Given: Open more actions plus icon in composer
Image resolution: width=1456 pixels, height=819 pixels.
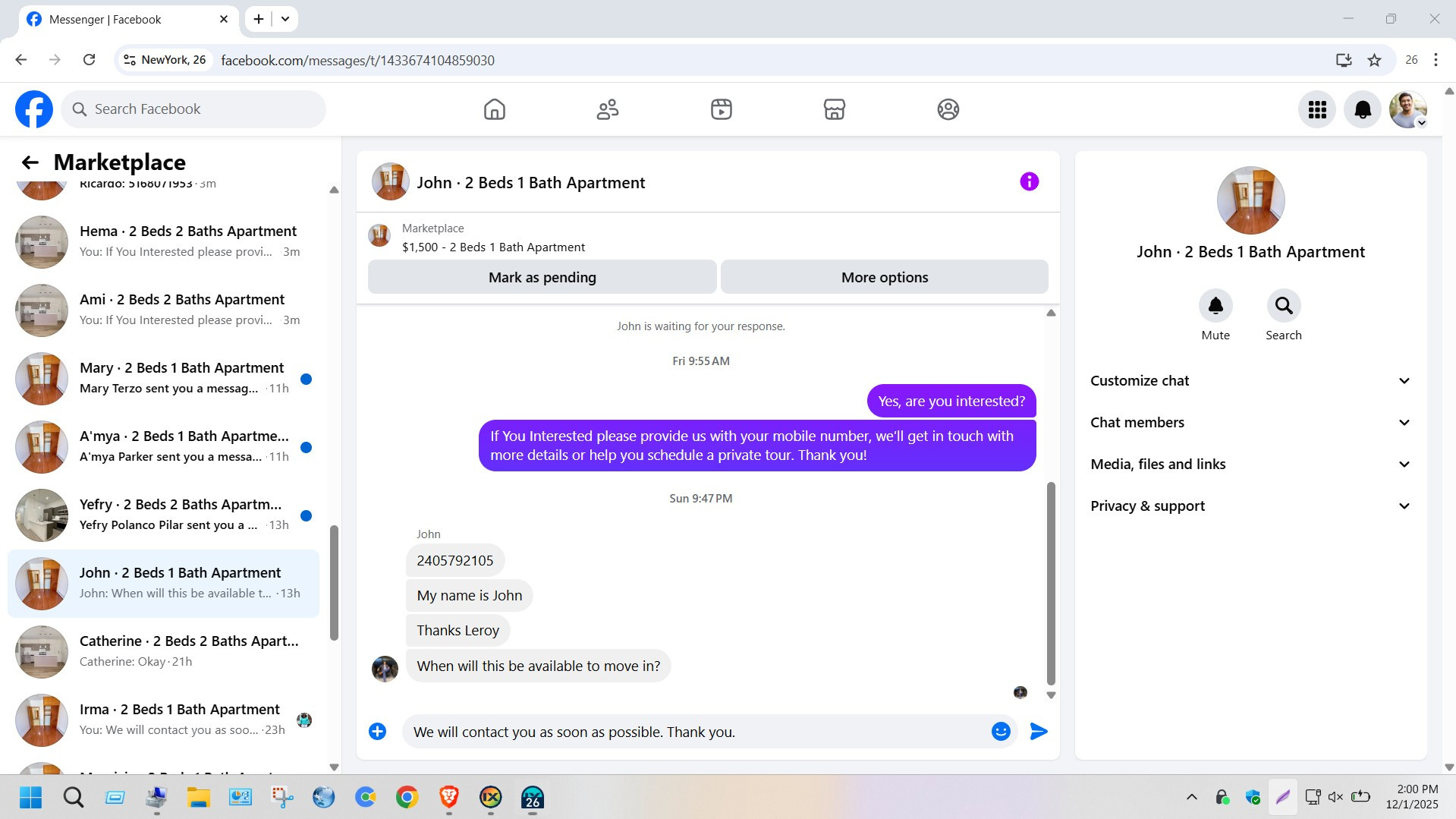Looking at the screenshot, I should pyautogui.click(x=377, y=731).
